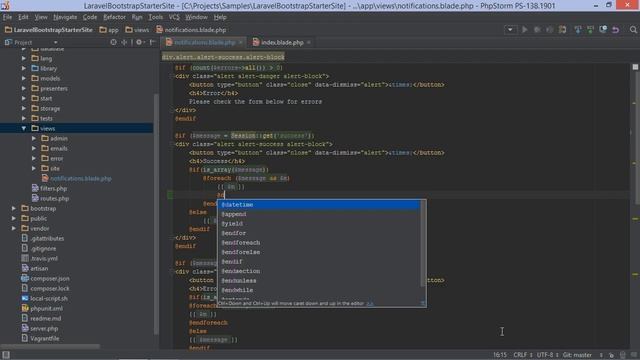Click the app breadcrumb in navigation bar

tap(109, 30)
